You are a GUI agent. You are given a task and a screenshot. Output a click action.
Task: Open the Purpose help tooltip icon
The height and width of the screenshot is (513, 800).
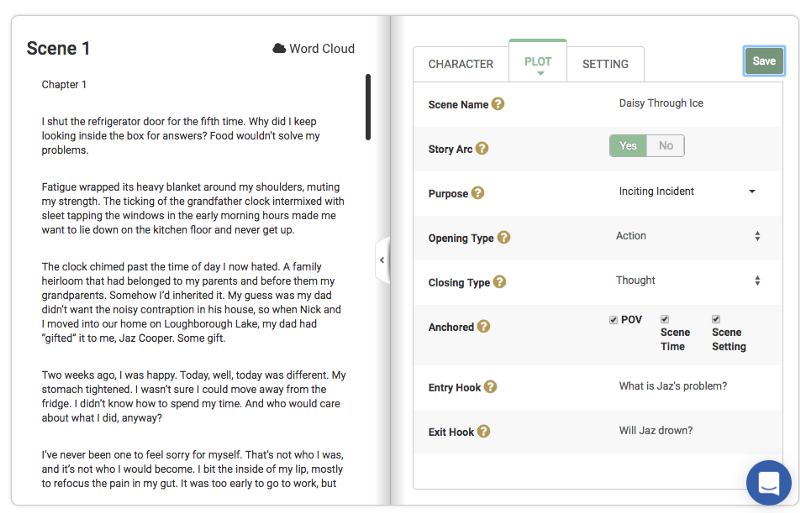click(x=477, y=193)
